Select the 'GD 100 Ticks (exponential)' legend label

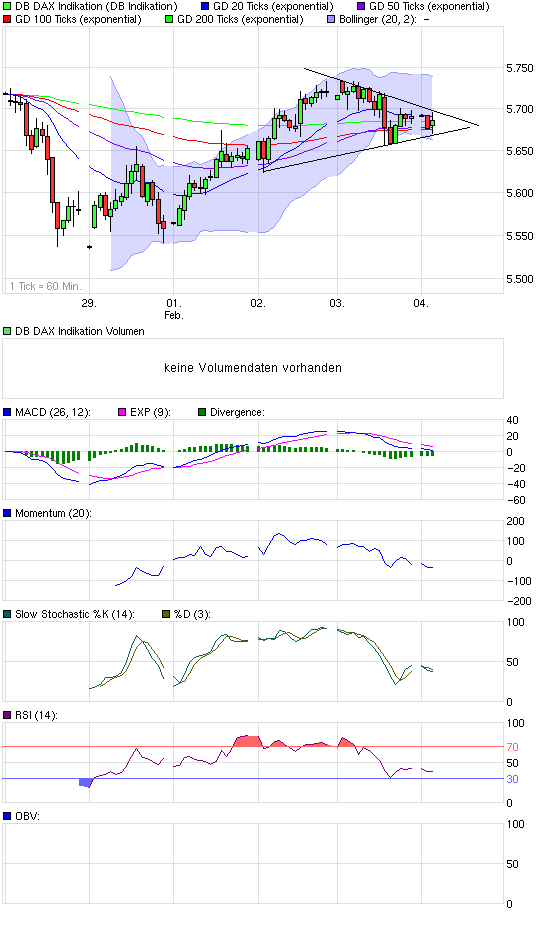78,19
